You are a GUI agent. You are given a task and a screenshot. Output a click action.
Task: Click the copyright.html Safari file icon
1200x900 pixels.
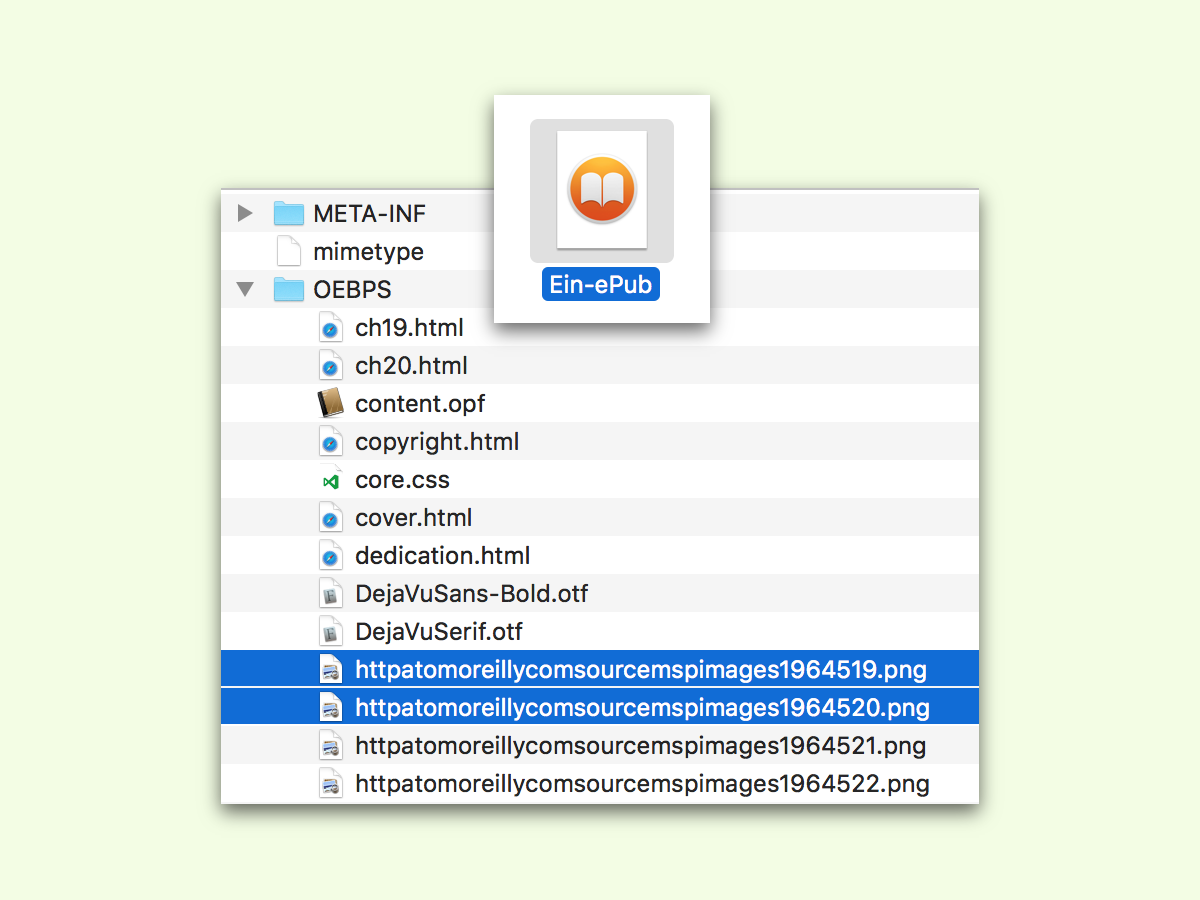330,442
